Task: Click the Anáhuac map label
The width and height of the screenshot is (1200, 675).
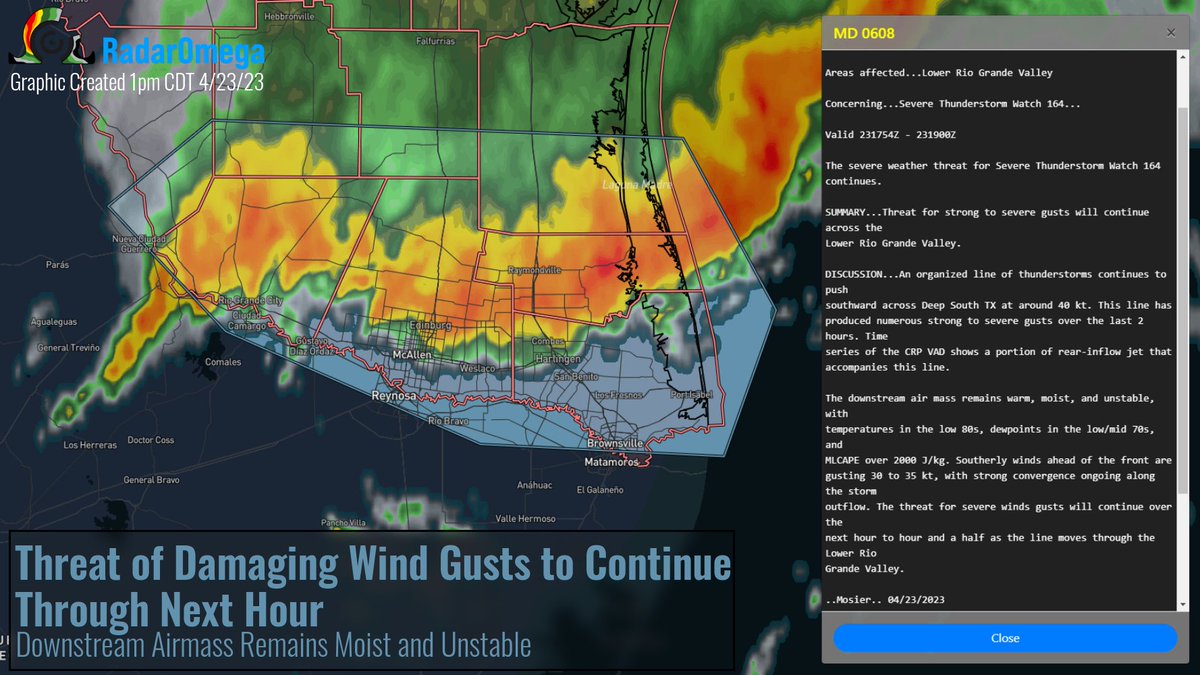Action: pyautogui.click(x=533, y=485)
